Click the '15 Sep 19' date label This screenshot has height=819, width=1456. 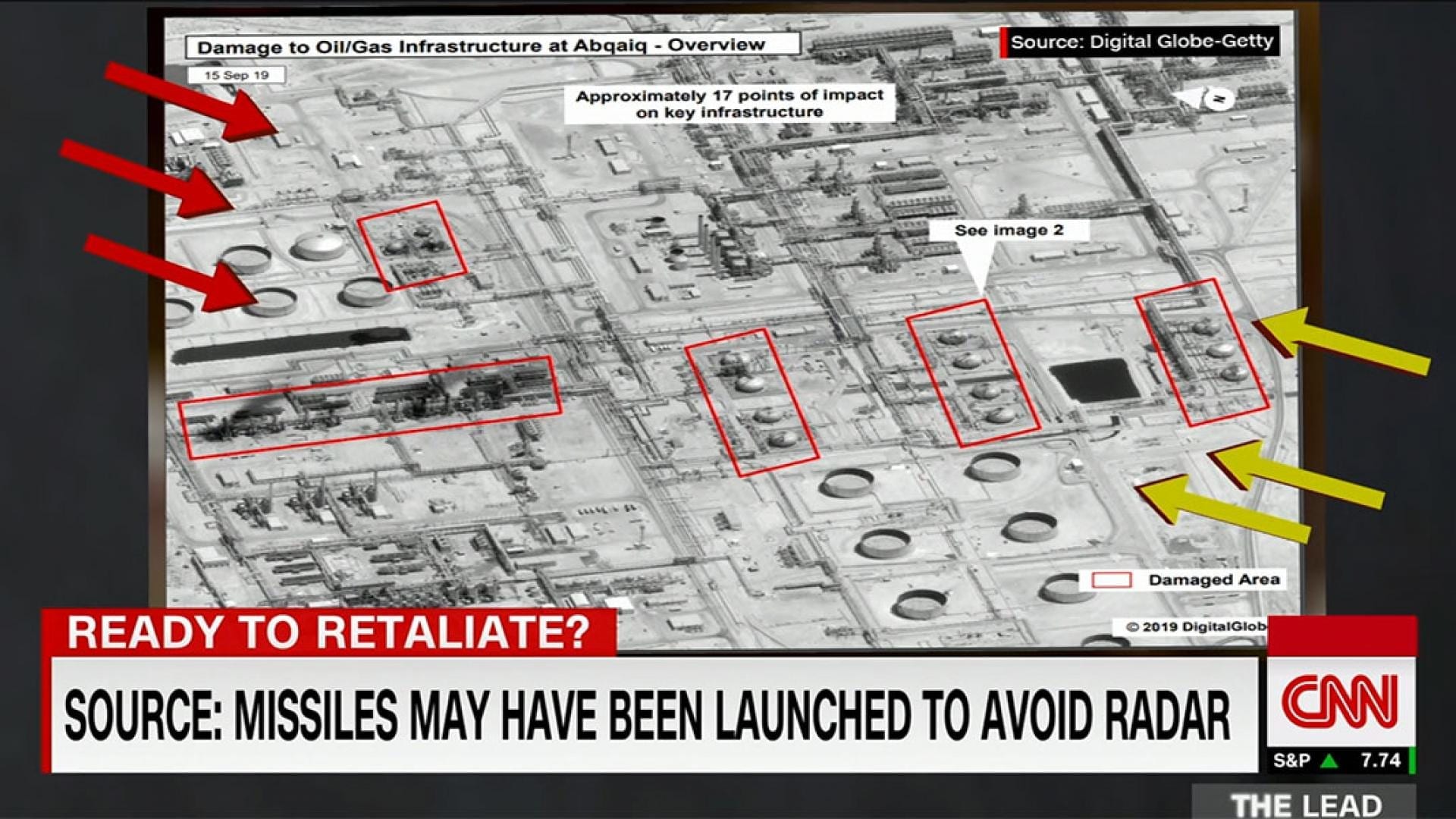point(237,75)
